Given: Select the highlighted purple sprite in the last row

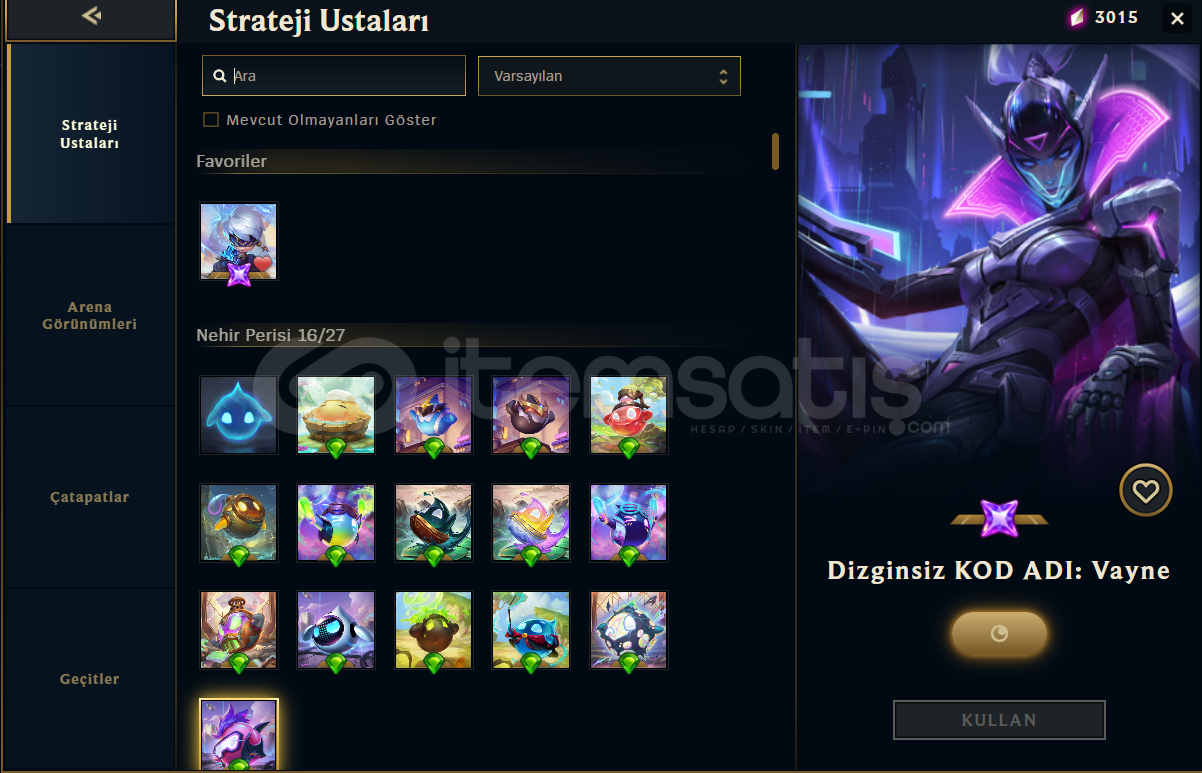Looking at the screenshot, I should point(238,735).
